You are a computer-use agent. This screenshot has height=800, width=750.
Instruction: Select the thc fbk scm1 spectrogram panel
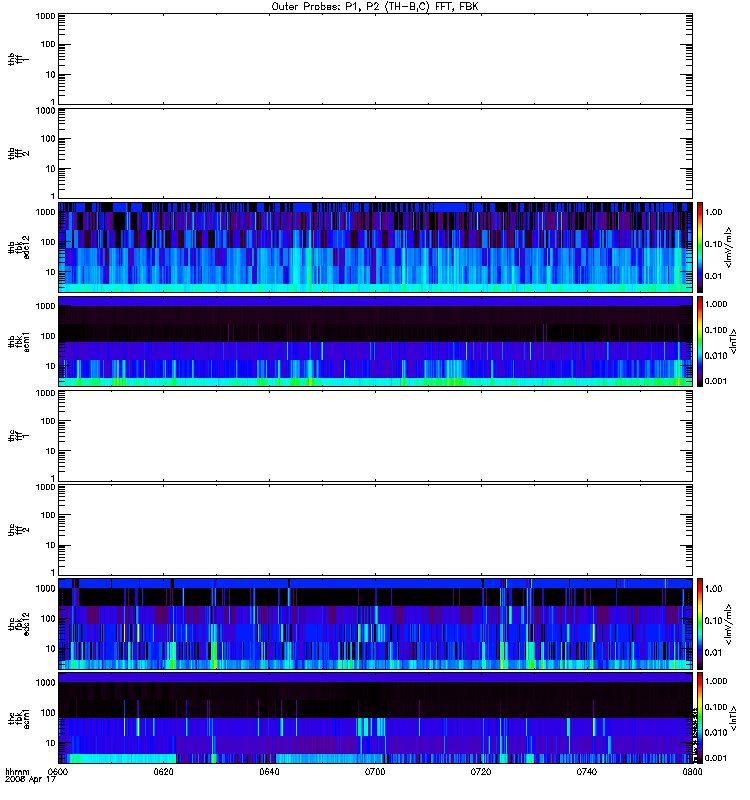375,718
